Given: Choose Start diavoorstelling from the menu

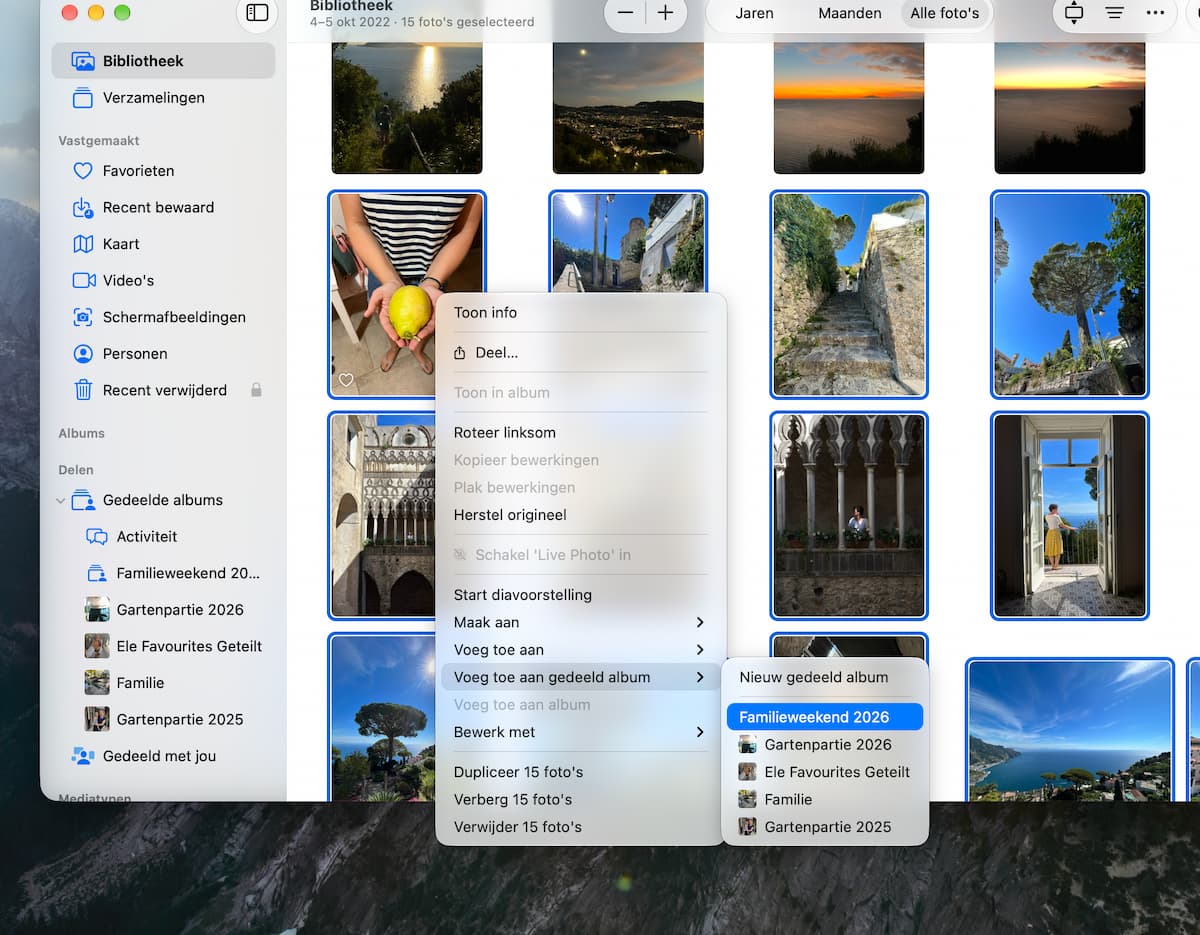Looking at the screenshot, I should point(580,595).
